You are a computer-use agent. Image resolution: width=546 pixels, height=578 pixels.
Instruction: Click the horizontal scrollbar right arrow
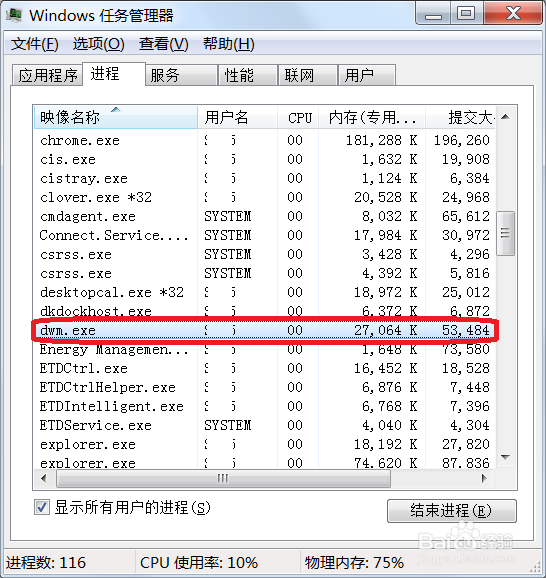point(484,479)
